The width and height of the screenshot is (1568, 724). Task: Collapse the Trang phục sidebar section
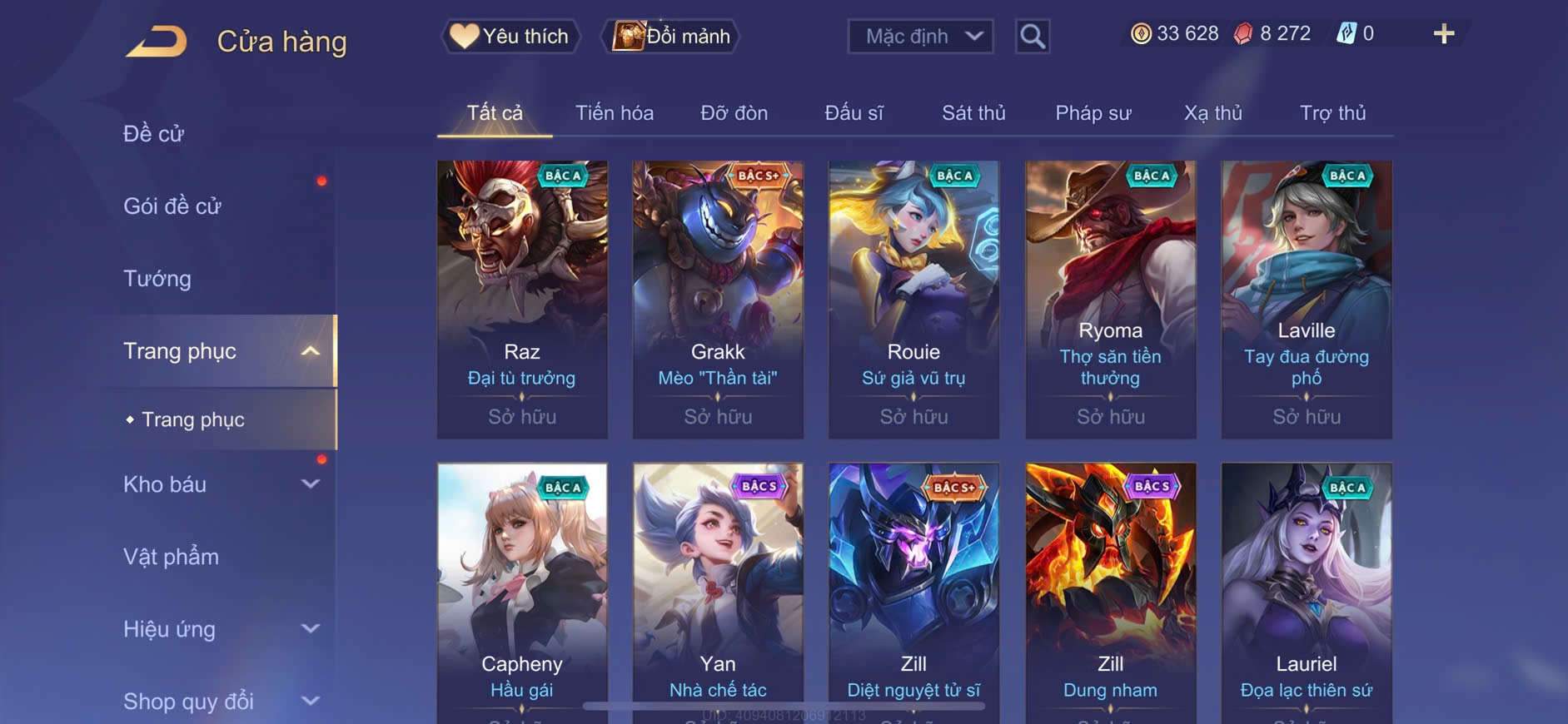(x=310, y=351)
